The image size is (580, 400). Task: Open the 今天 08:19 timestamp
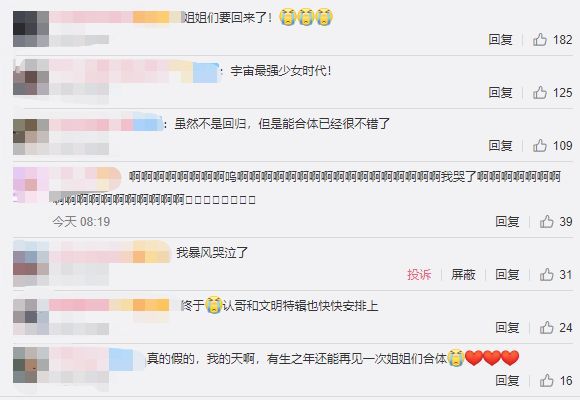(x=81, y=222)
